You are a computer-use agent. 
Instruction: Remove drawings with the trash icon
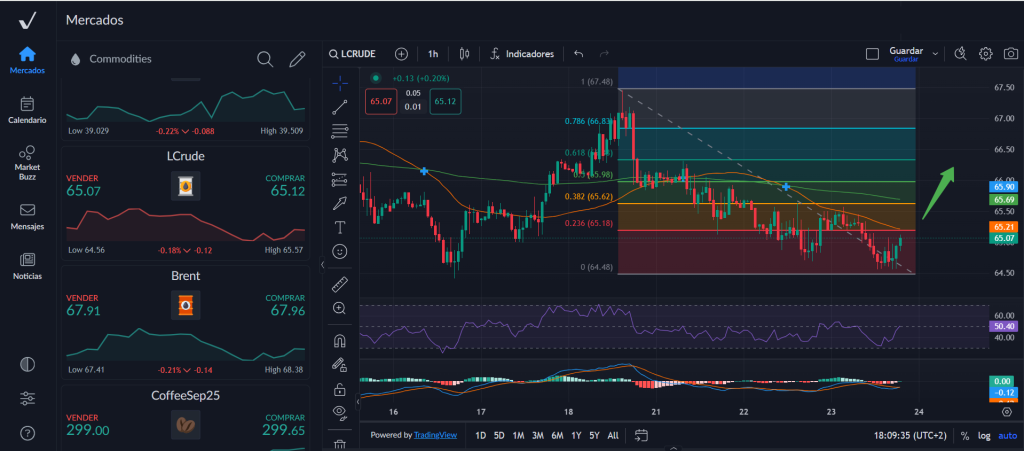pyautogui.click(x=340, y=444)
